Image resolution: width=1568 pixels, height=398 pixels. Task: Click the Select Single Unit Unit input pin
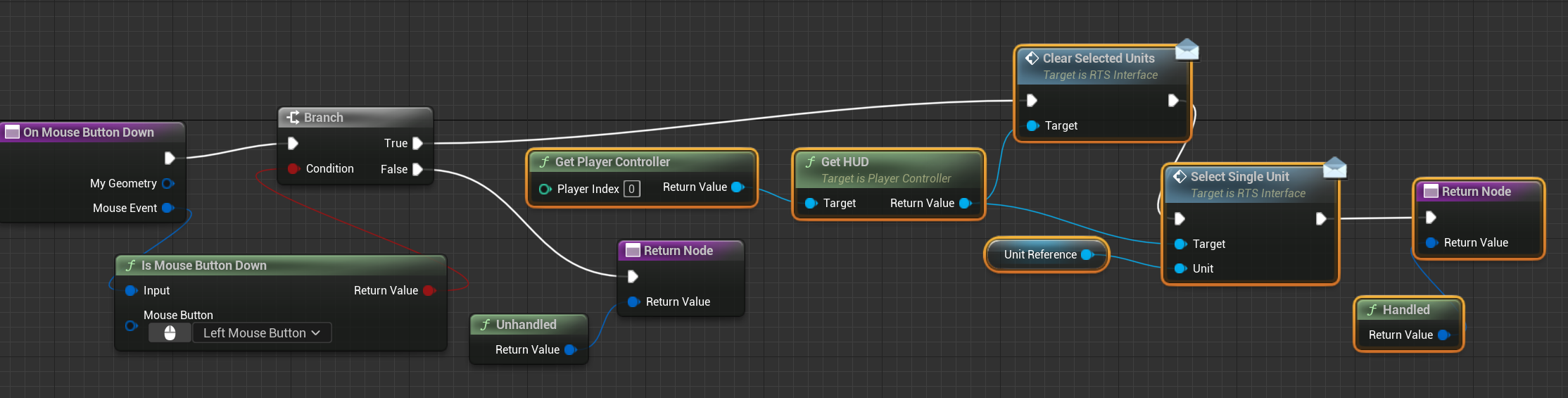[1180, 268]
